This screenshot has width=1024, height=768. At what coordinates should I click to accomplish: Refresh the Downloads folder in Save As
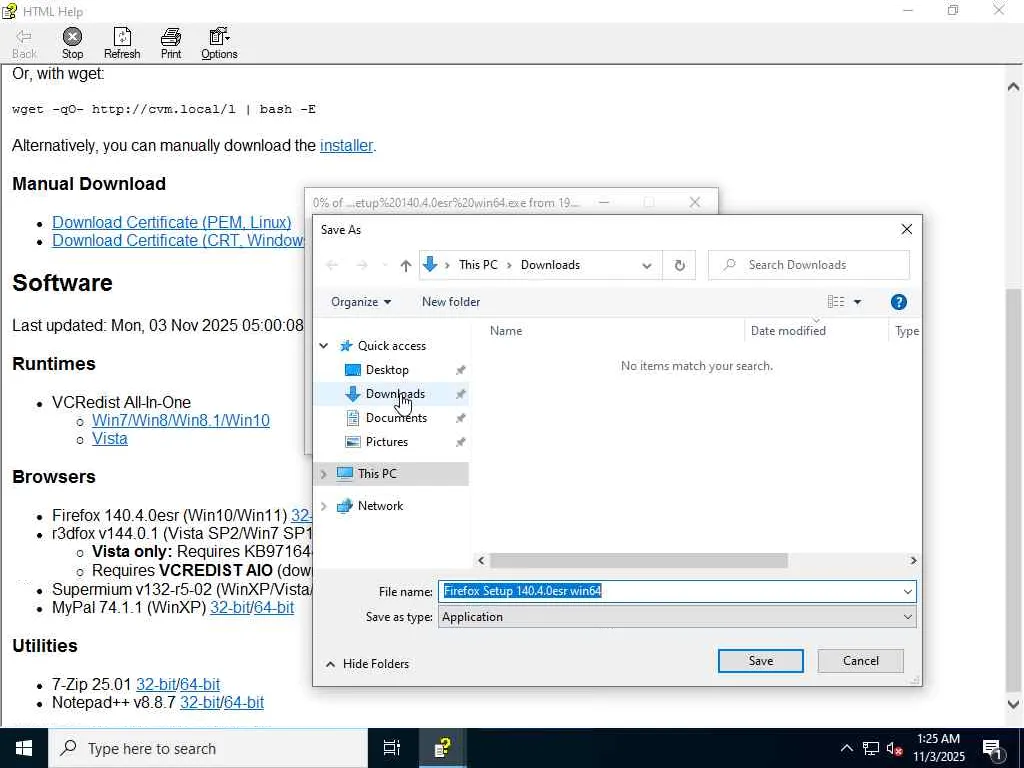point(679,265)
